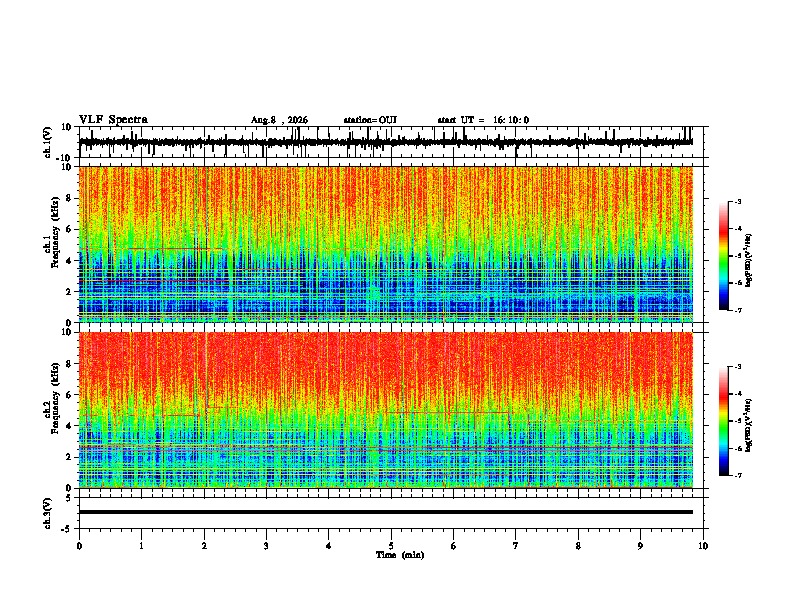The height and width of the screenshot is (612, 792).
Task: Click time axis tick label "7"
Action: click(516, 546)
